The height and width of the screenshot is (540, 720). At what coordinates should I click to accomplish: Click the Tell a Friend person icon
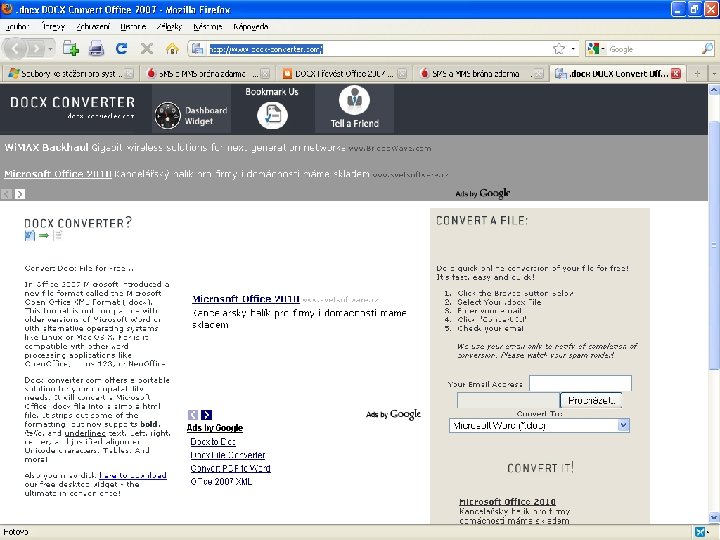354,100
